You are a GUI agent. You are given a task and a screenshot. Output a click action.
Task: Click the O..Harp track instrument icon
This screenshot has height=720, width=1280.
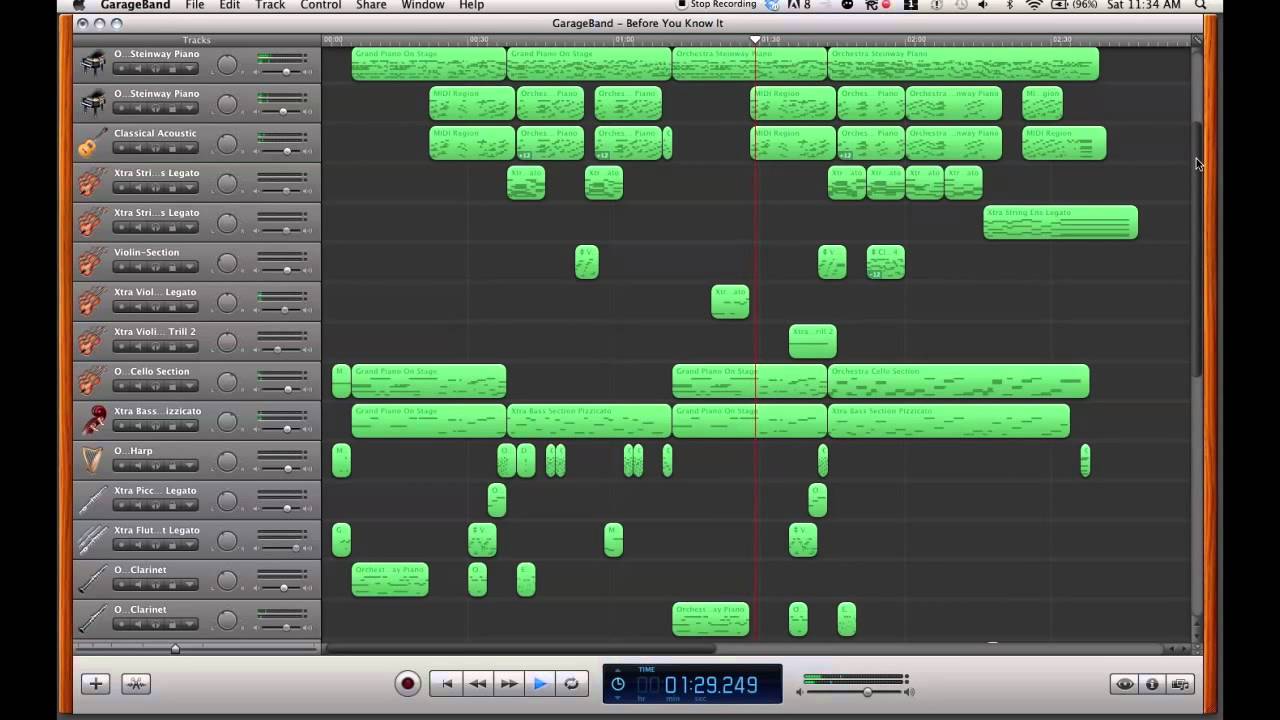[92, 460]
